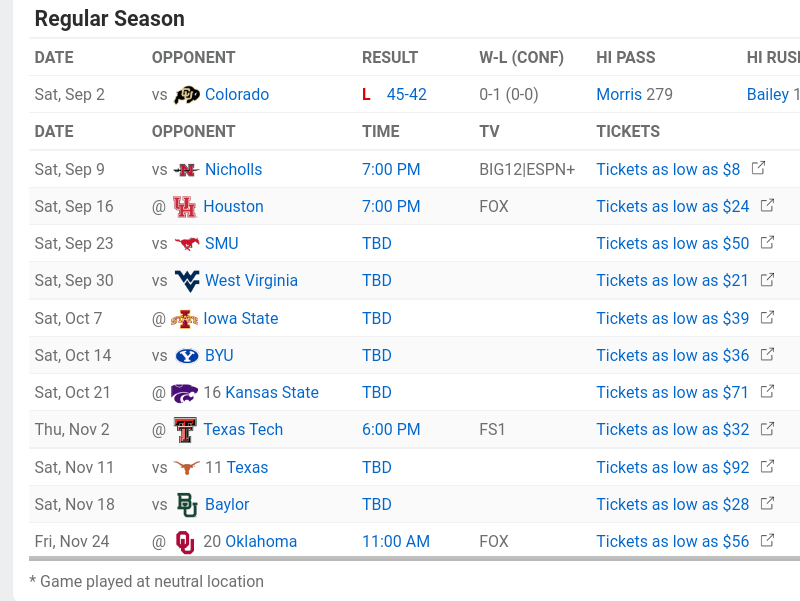Open external link icon for Nicholls tickets

[x=759, y=169]
